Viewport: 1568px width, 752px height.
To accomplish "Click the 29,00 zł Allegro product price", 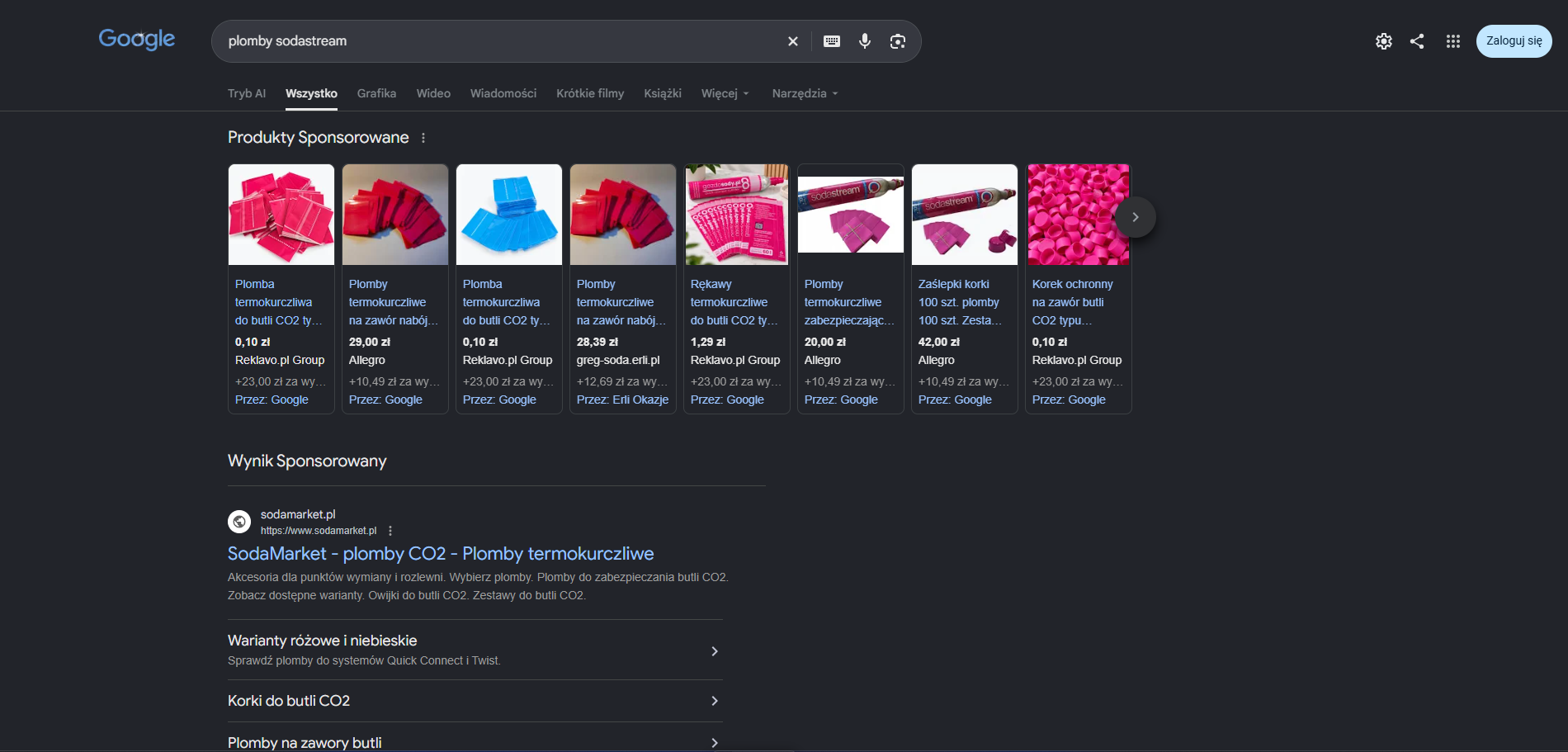I will [x=370, y=342].
